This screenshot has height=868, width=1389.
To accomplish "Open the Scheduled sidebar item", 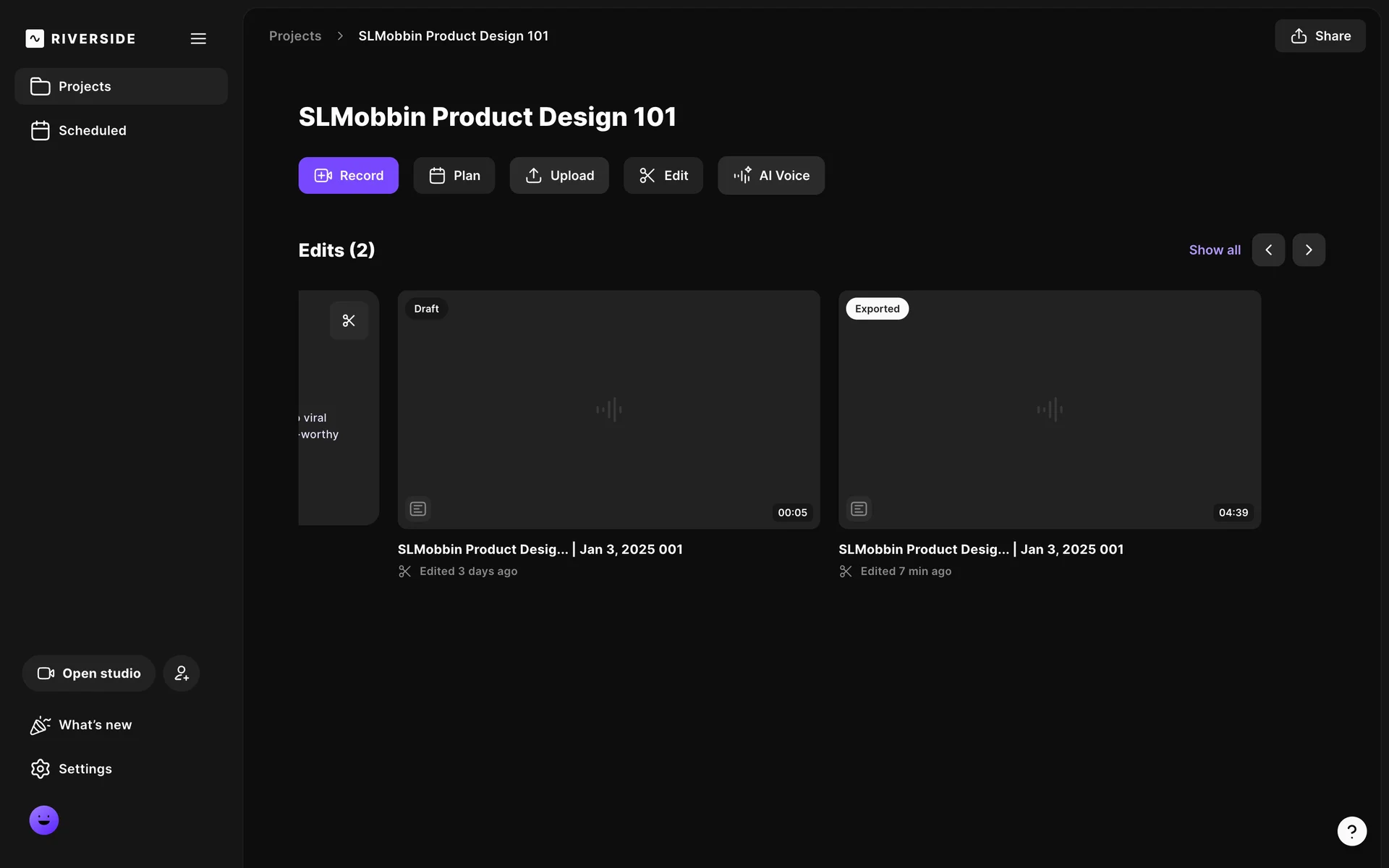I will (92, 130).
